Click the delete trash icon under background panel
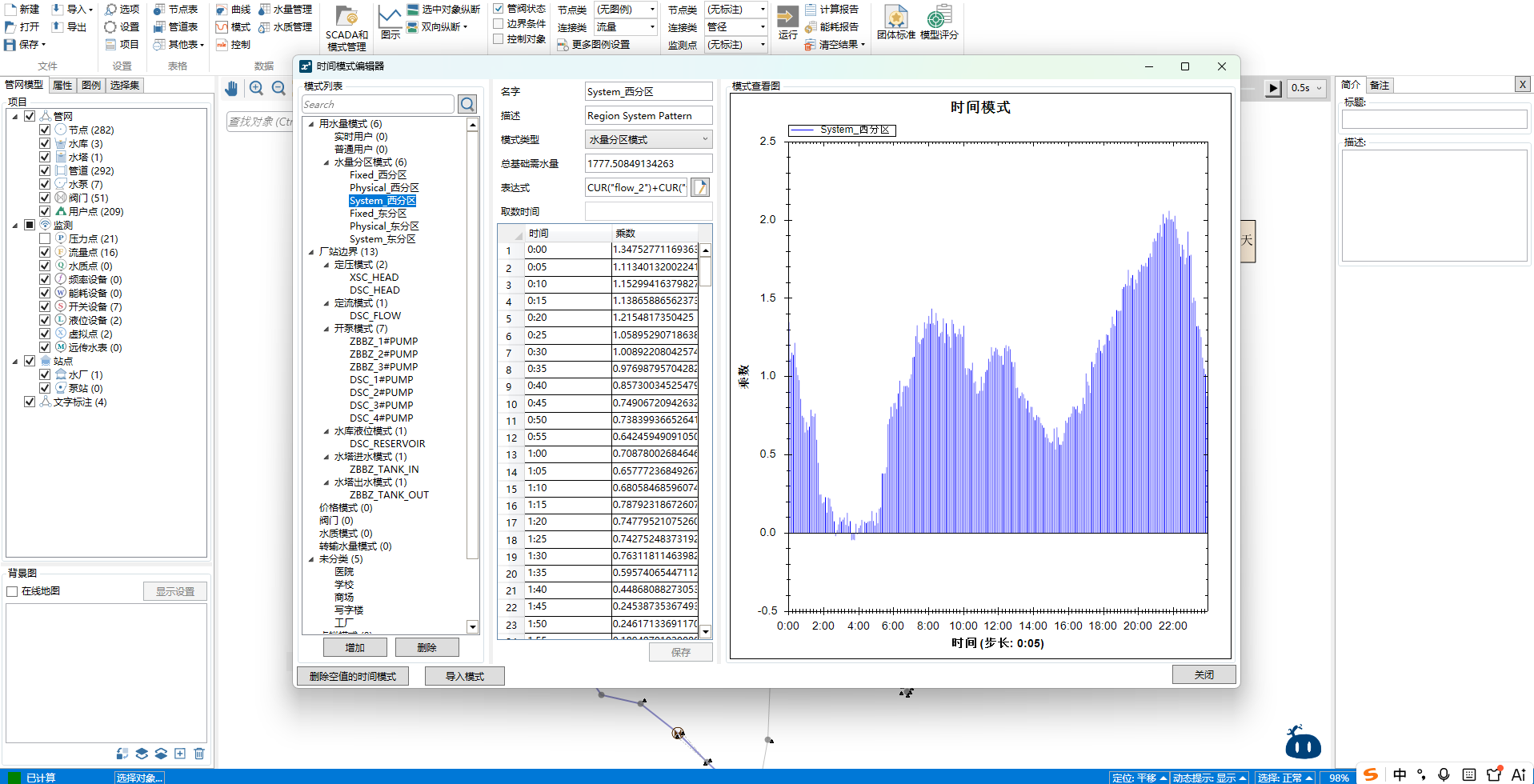 pyautogui.click(x=199, y=754)
